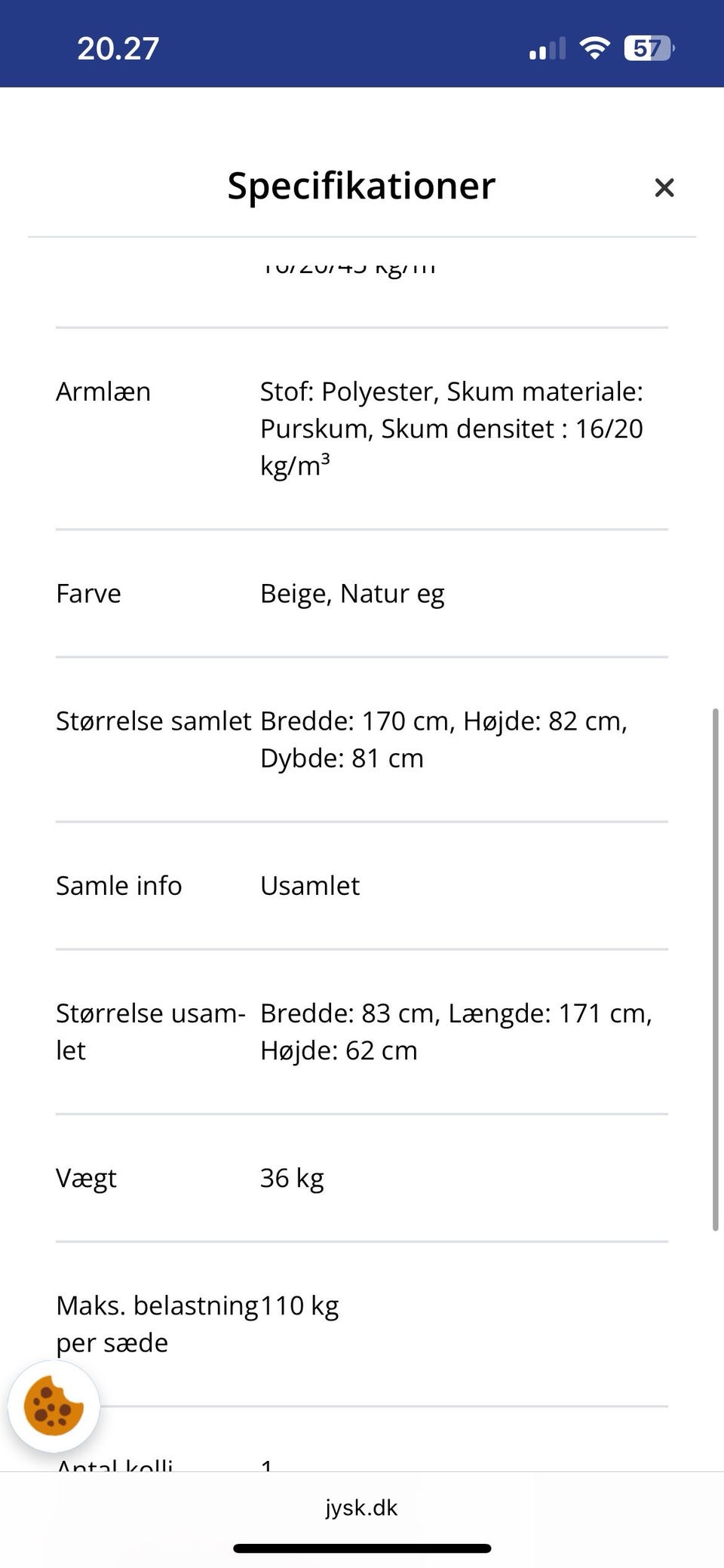Screen dimensions: 724x1568
Task: Tap the Wi-Fi status icon
Action: 594,48
